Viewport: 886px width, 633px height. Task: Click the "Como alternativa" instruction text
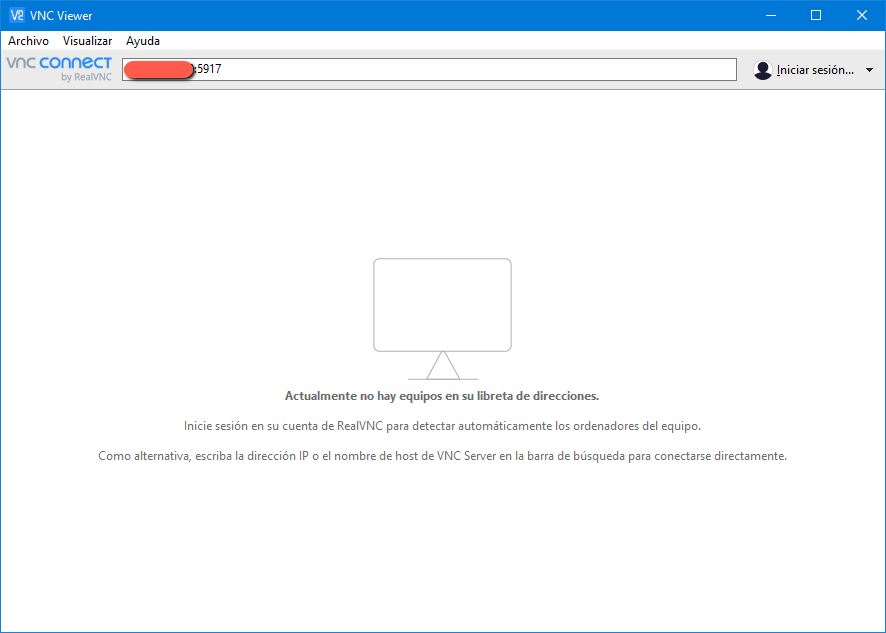click(x=442, y=456)
